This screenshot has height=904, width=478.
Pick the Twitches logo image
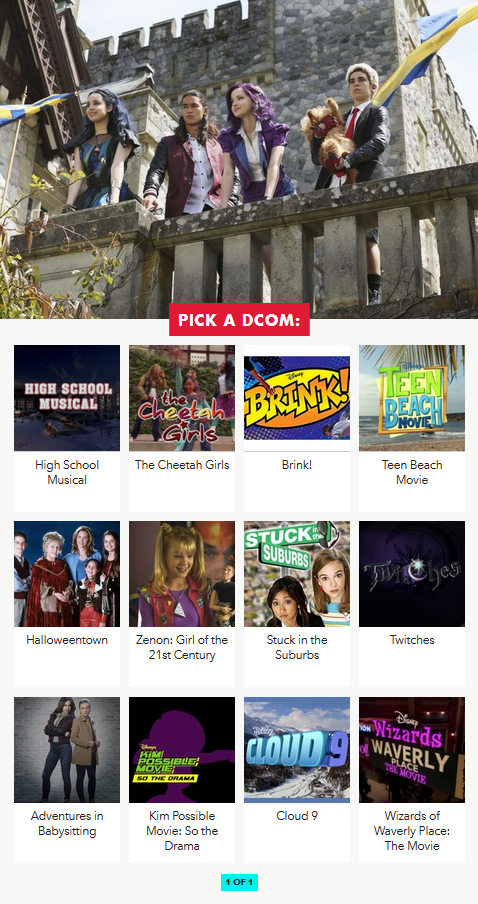coord(412,574)
